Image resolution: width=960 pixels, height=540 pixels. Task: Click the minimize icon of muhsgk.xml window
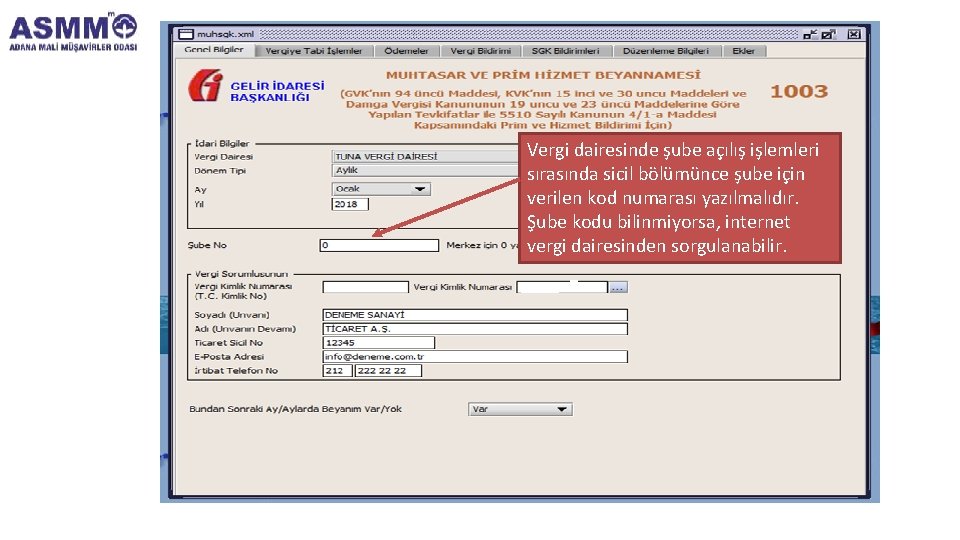(x=810, y=34)
